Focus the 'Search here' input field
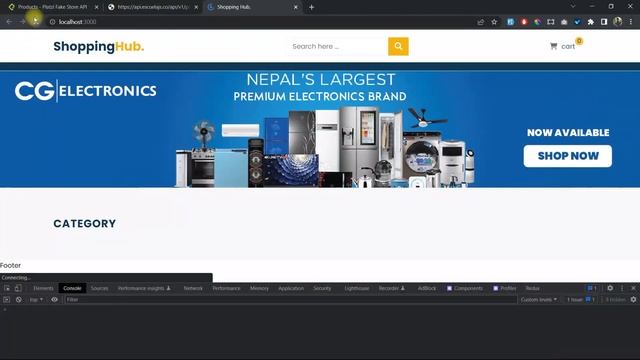Viewport: 640px width, 360px height. pyautogui.click(x=338, y=46)
